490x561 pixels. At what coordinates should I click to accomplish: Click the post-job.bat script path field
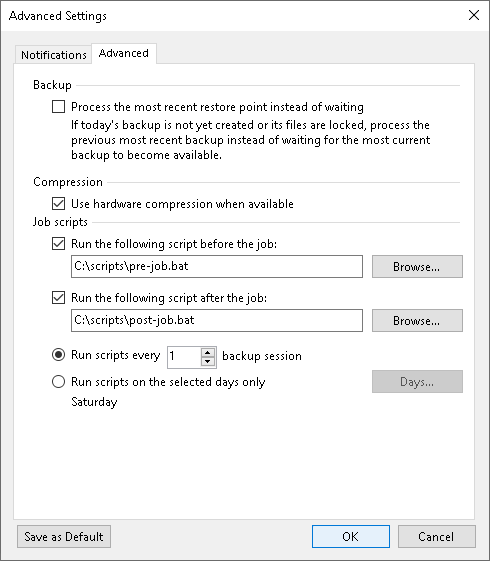tap(217, 320)
